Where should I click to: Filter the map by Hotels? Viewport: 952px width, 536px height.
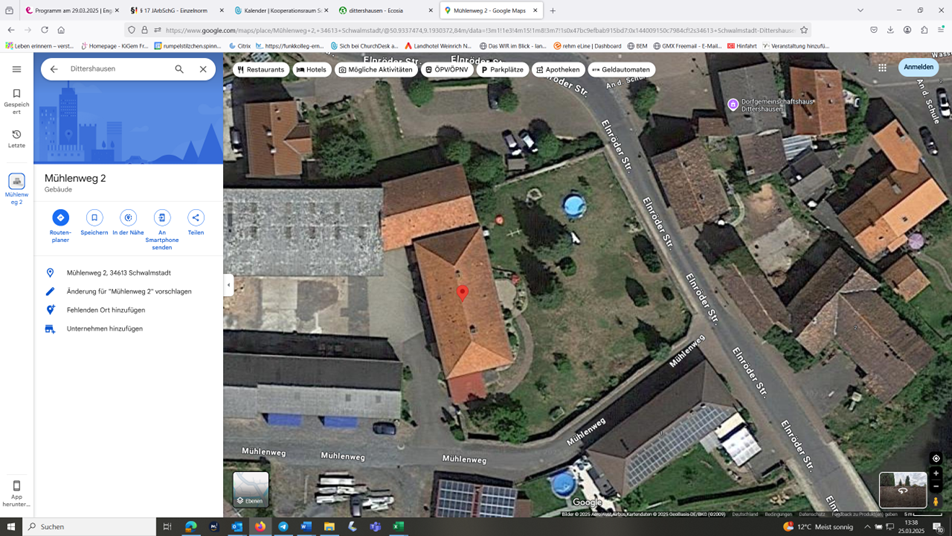pyautogui.click(x=311, y=70)
